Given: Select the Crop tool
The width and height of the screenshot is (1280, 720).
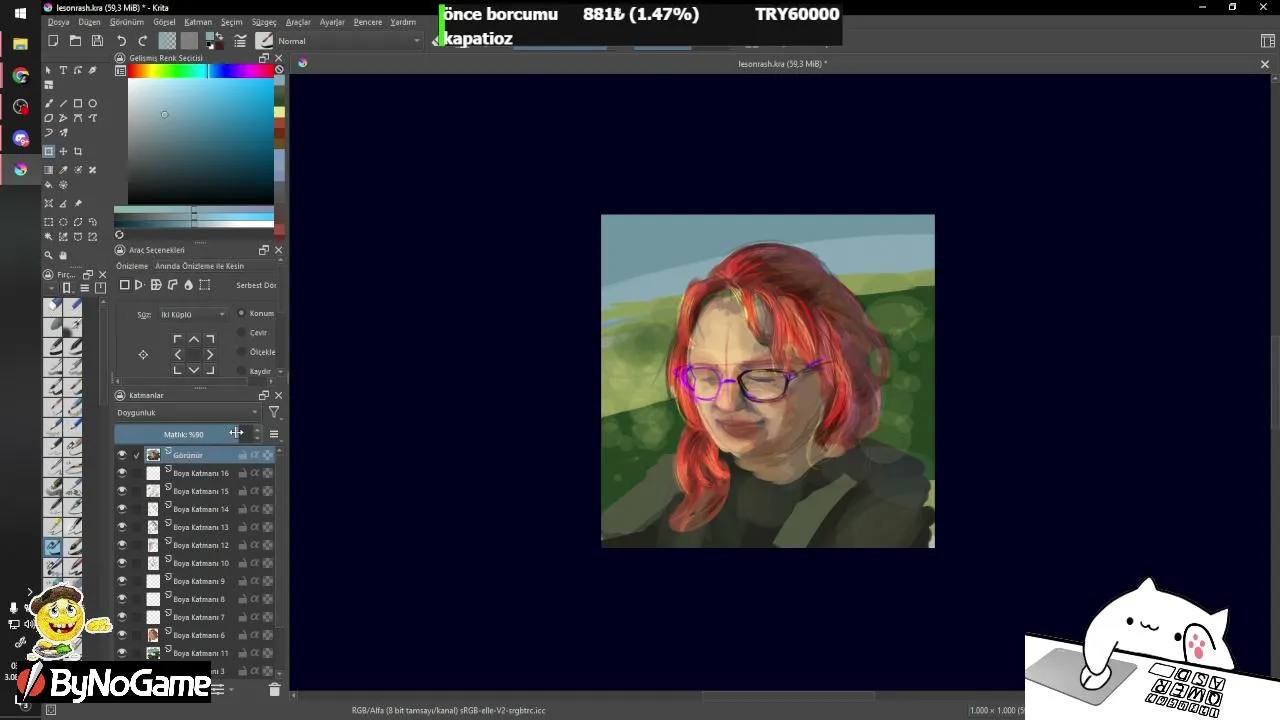Looking at the screenshot, I should [78, 151].
